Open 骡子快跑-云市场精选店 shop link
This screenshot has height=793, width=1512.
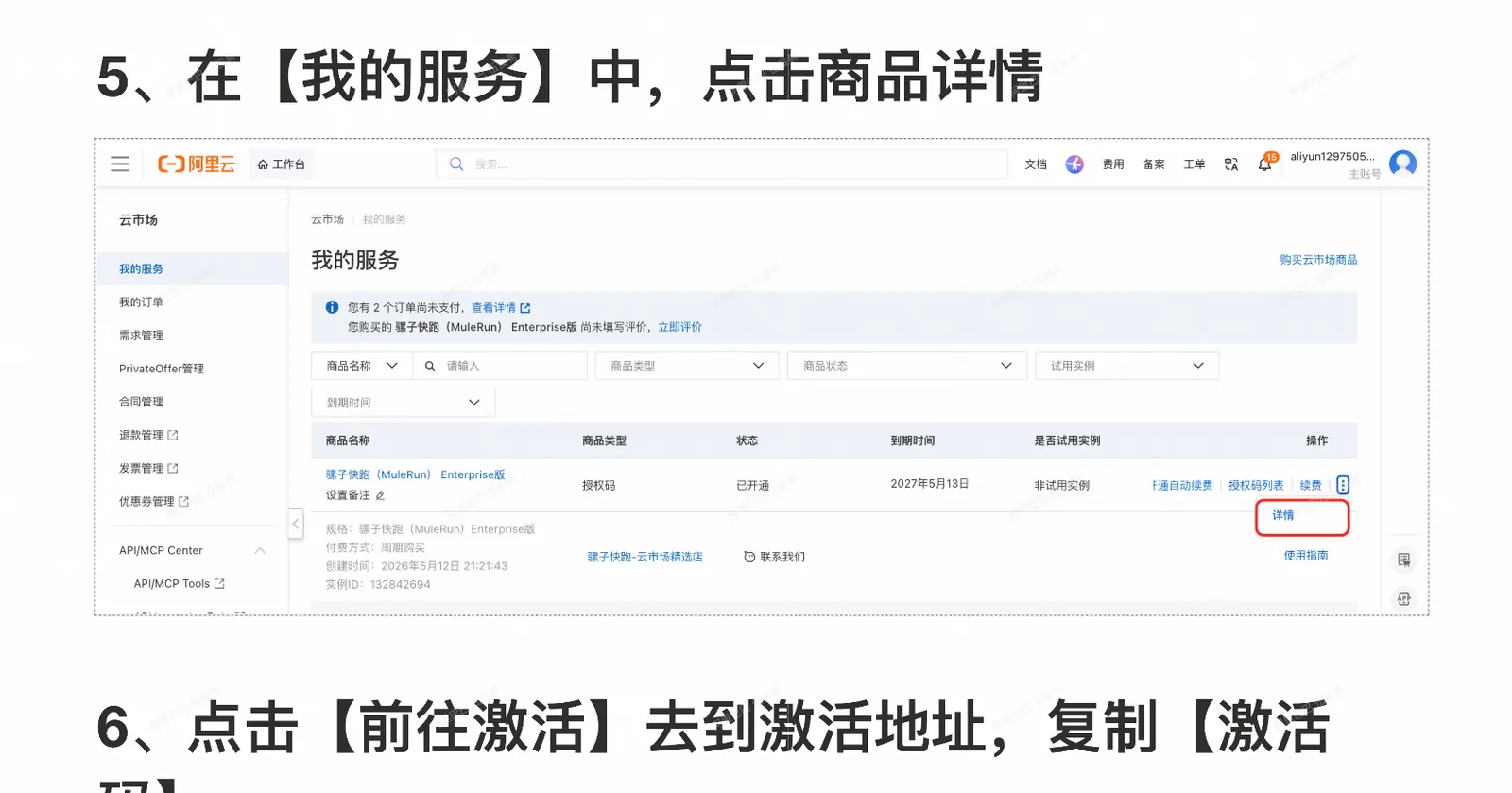645,558
